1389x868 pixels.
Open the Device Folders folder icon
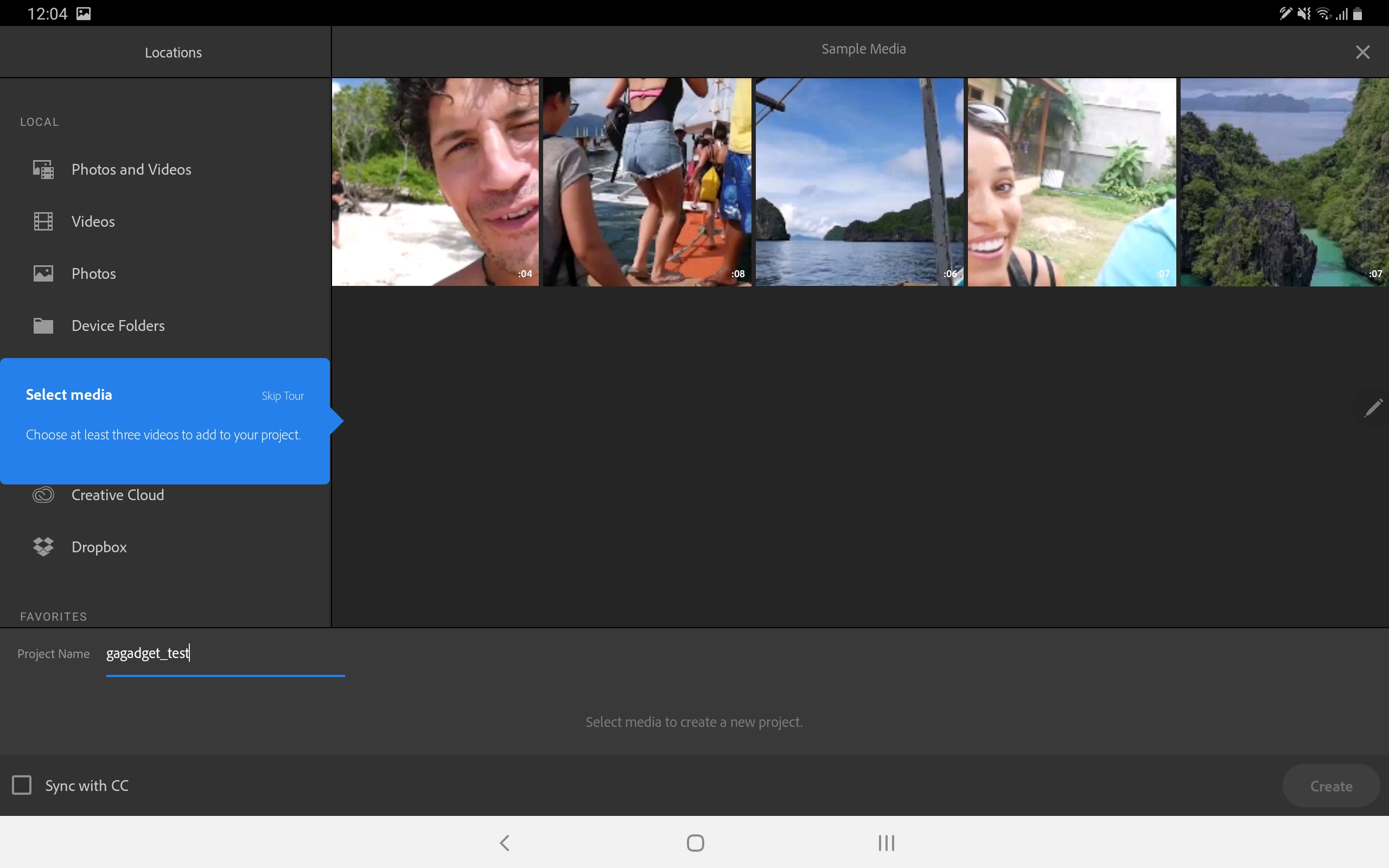click(43, 325)
